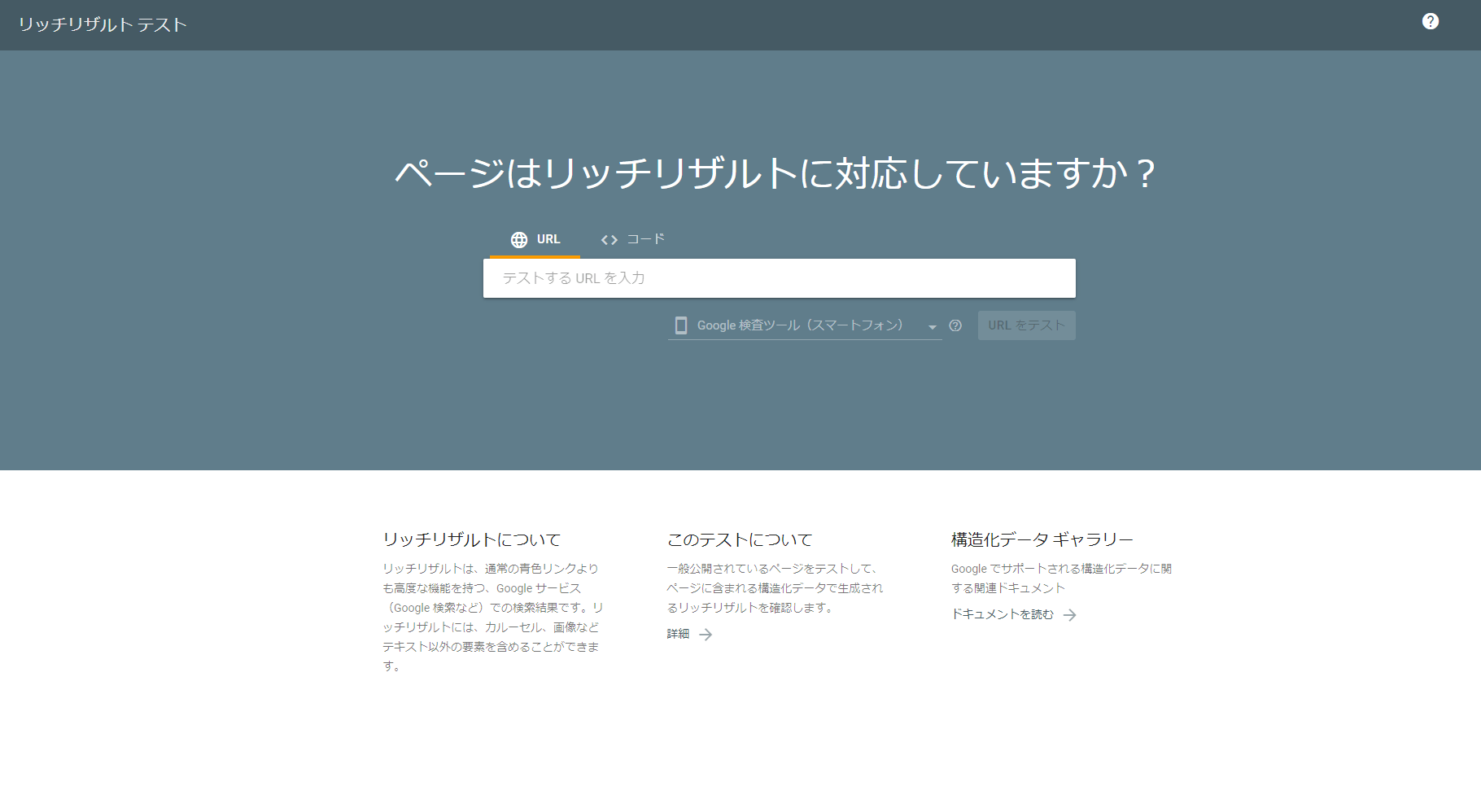Click the smartphone icon in crawler selector
This screenshot has width=1481, height=812.
click(x=681, y=325)
